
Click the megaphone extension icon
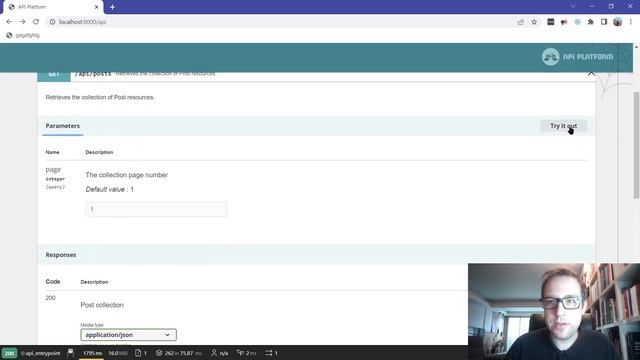564,22
